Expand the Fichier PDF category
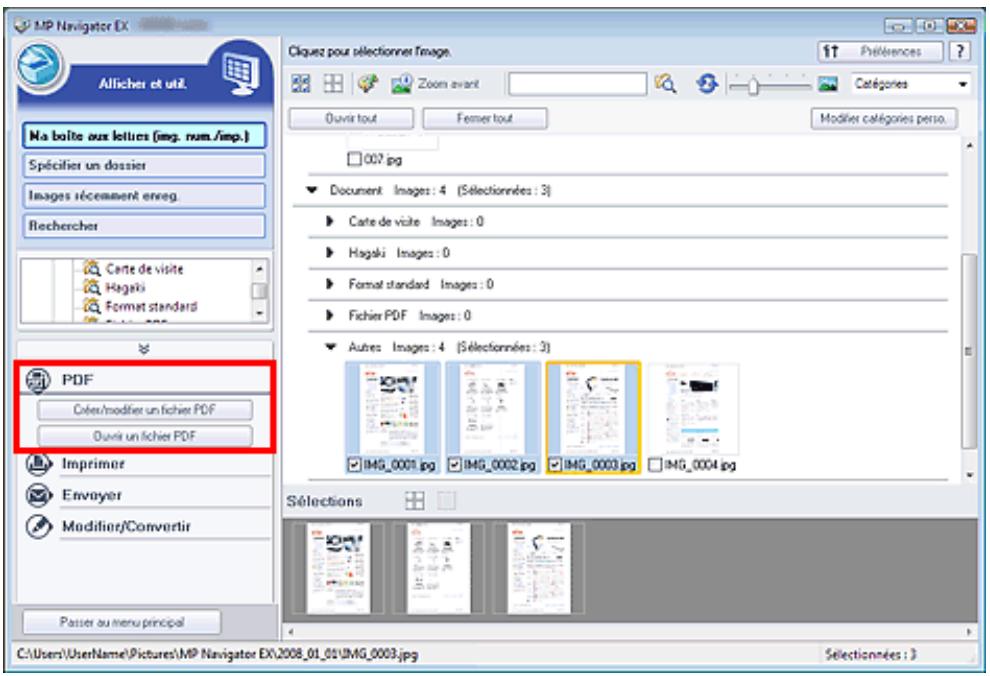 [330, 316]
